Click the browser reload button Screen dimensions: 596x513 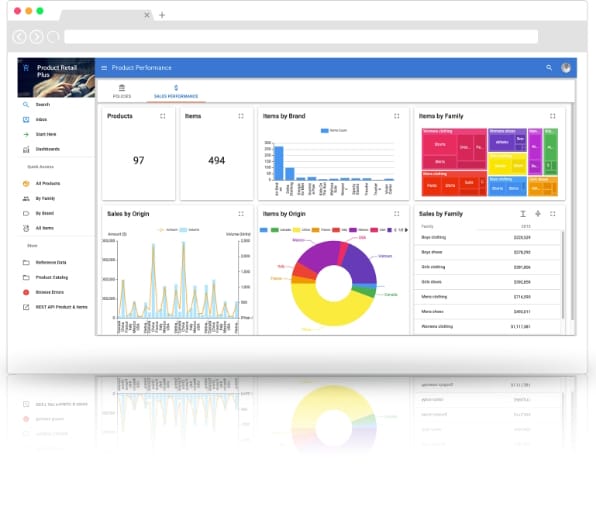(x=53, y=37)
